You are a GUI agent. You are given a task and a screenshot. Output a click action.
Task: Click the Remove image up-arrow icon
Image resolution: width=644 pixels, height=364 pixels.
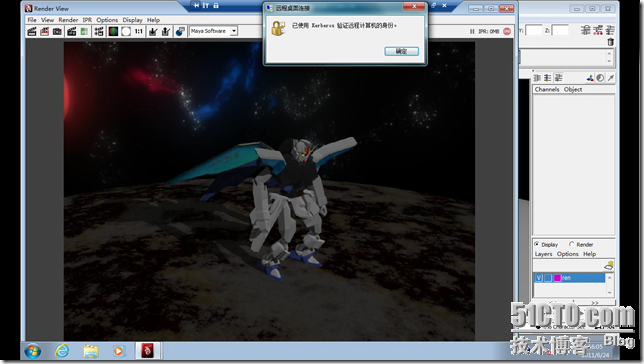click(166, 31)
